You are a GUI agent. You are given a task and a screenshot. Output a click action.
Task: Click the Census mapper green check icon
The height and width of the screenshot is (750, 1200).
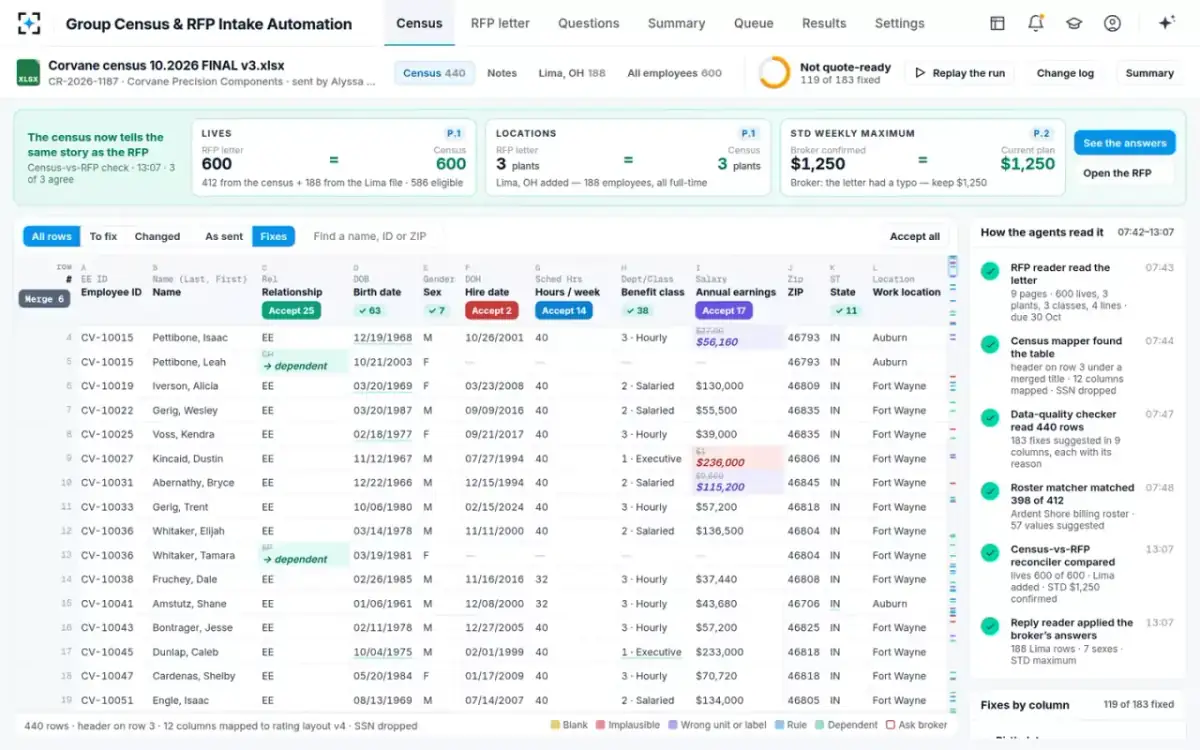coord(990,344)
